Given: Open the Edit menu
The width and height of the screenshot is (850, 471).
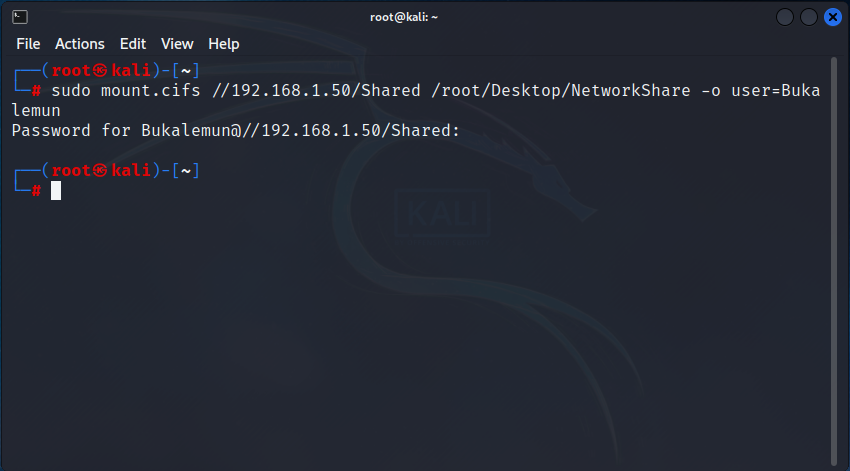Looking at the screenshot, I should click(133, 44).
